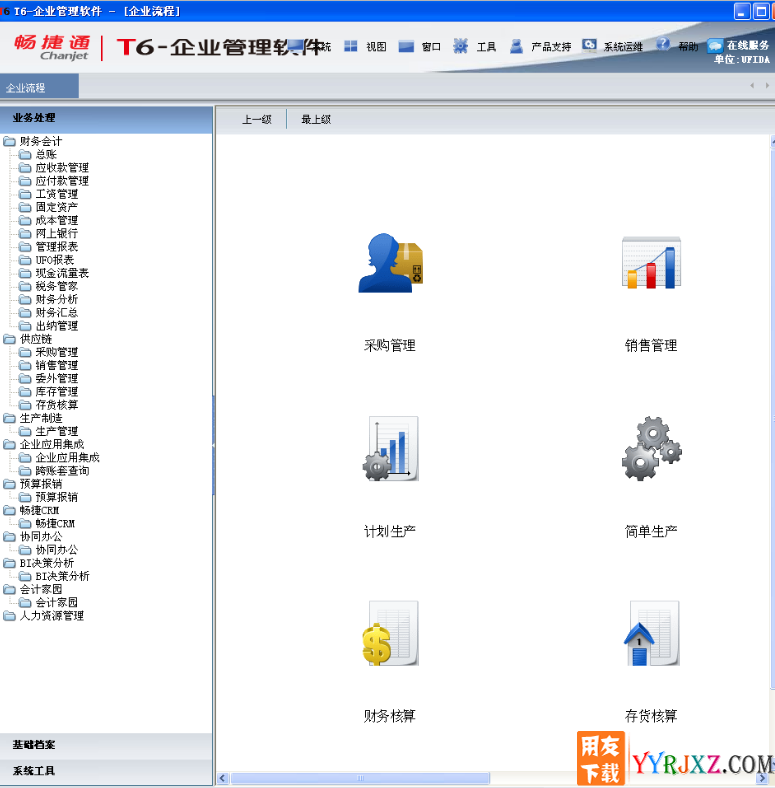Viewport: 775px width, 788px height.
Task: Open the 在线服务 link
Action: pos(748,45)
